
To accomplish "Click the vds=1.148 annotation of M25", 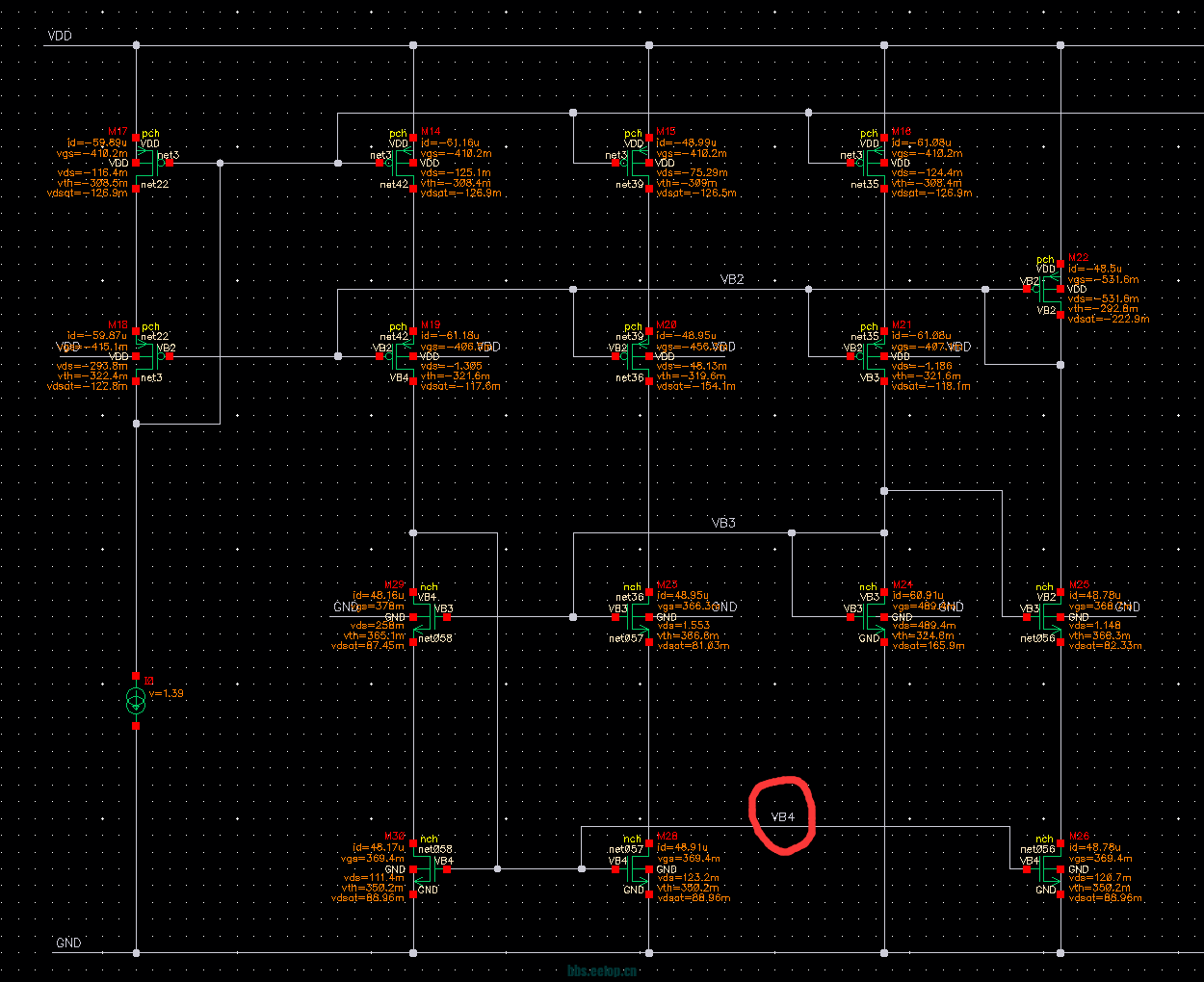I will [x=1094, y=626].
